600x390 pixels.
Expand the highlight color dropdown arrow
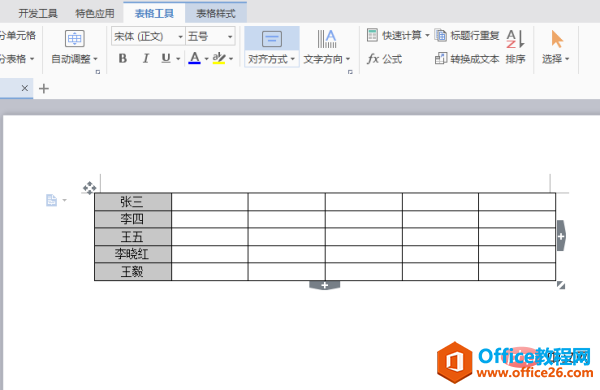(x=231, y=59)
